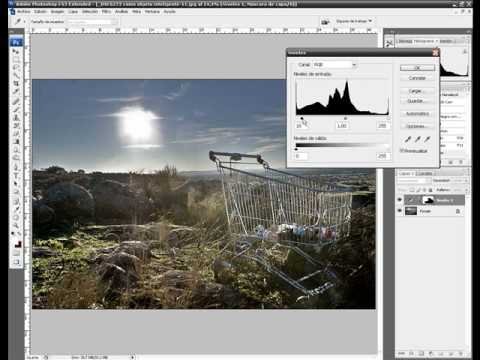
Task: Click the Opciones button
Action: (417, 126)
